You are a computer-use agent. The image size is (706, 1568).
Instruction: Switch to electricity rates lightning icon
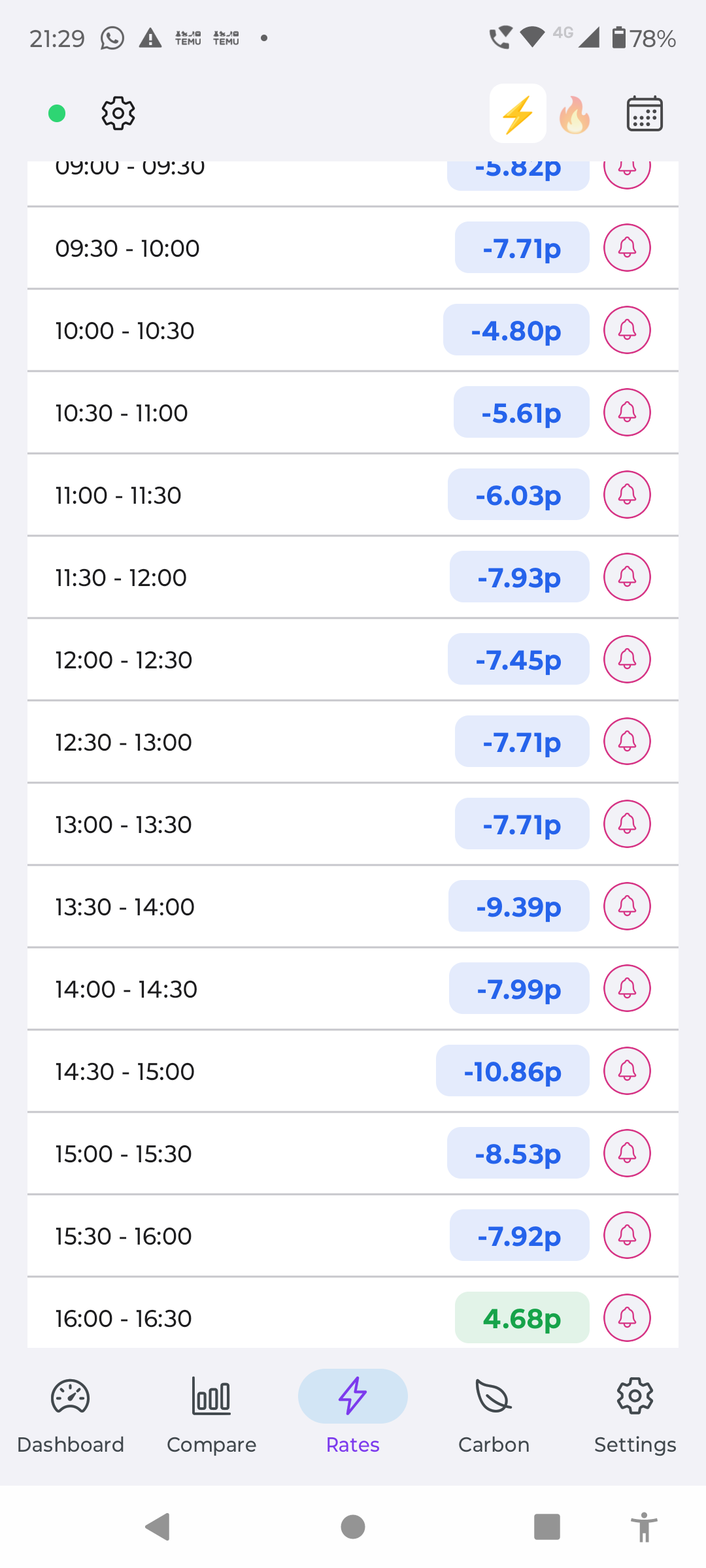(x=518, y=114)
